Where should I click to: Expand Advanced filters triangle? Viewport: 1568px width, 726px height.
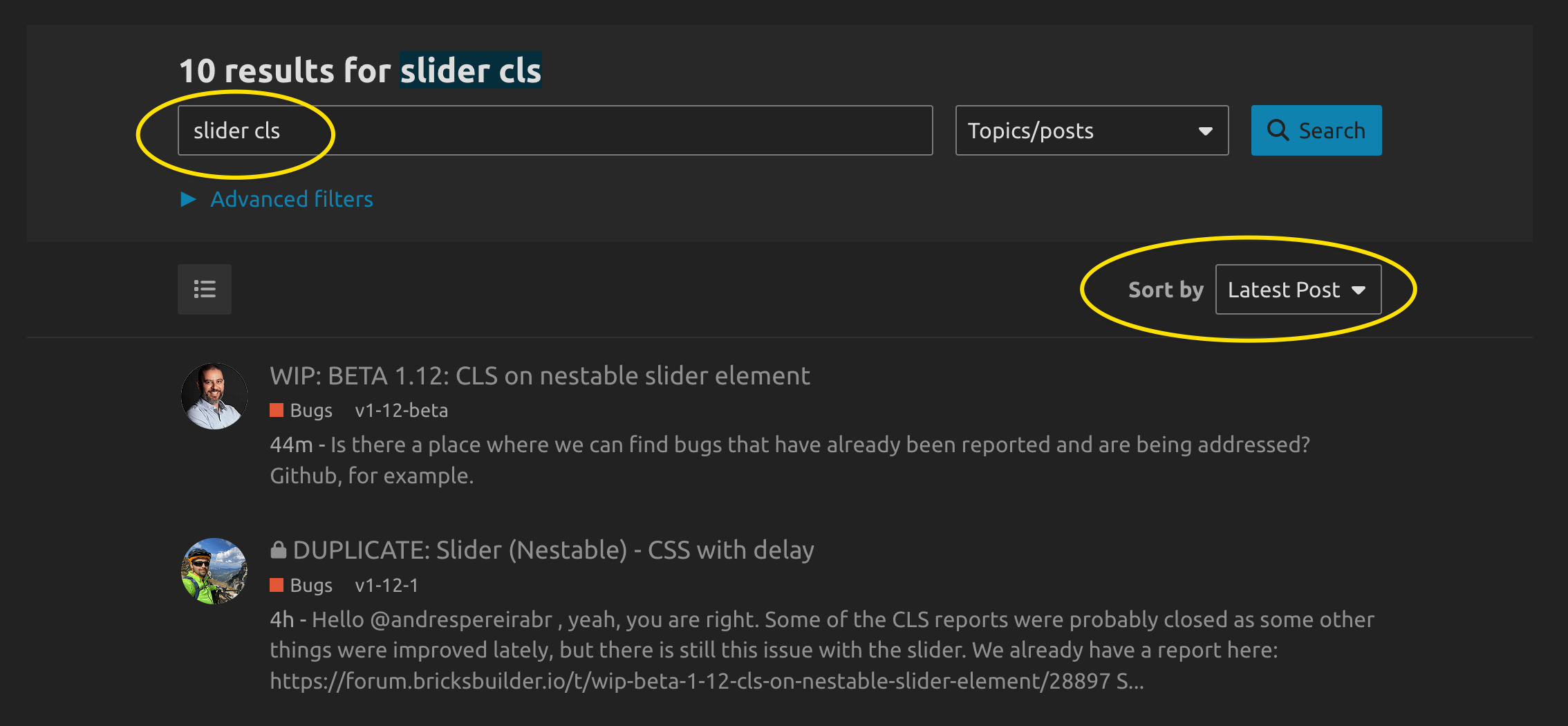pos(188,199)
